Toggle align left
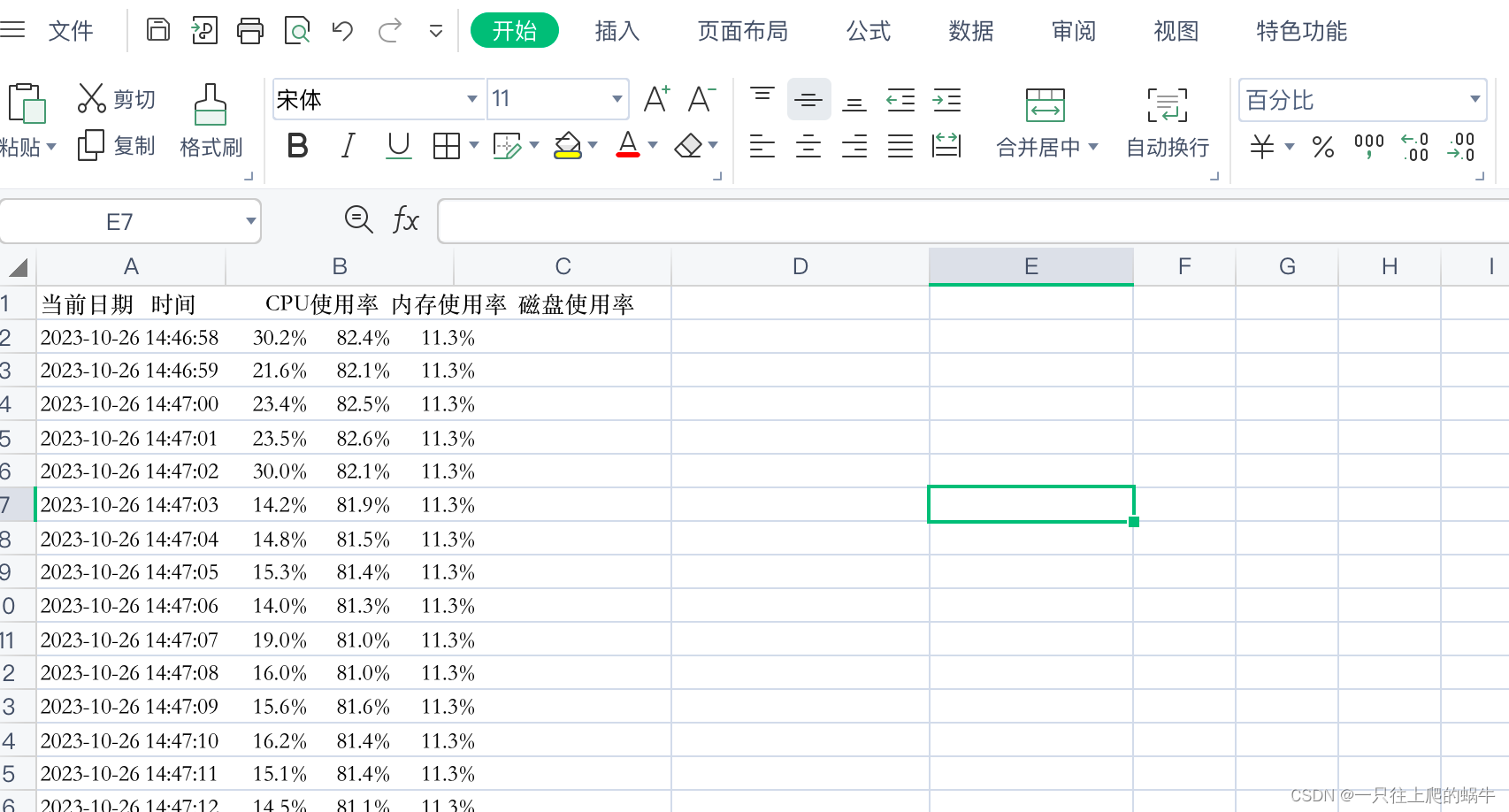 762,146
